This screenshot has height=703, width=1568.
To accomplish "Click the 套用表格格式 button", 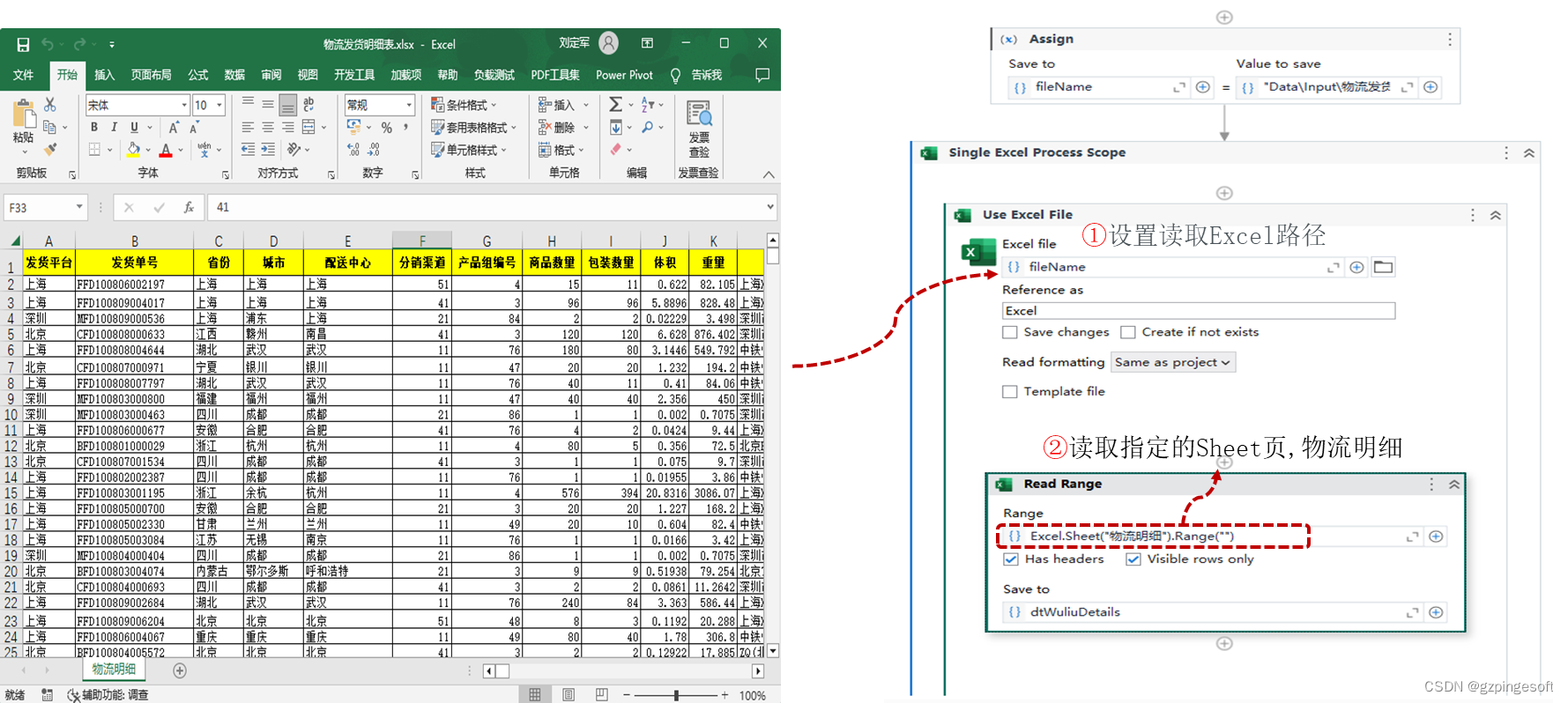I will pyautogui.click(x=474, y=128).
